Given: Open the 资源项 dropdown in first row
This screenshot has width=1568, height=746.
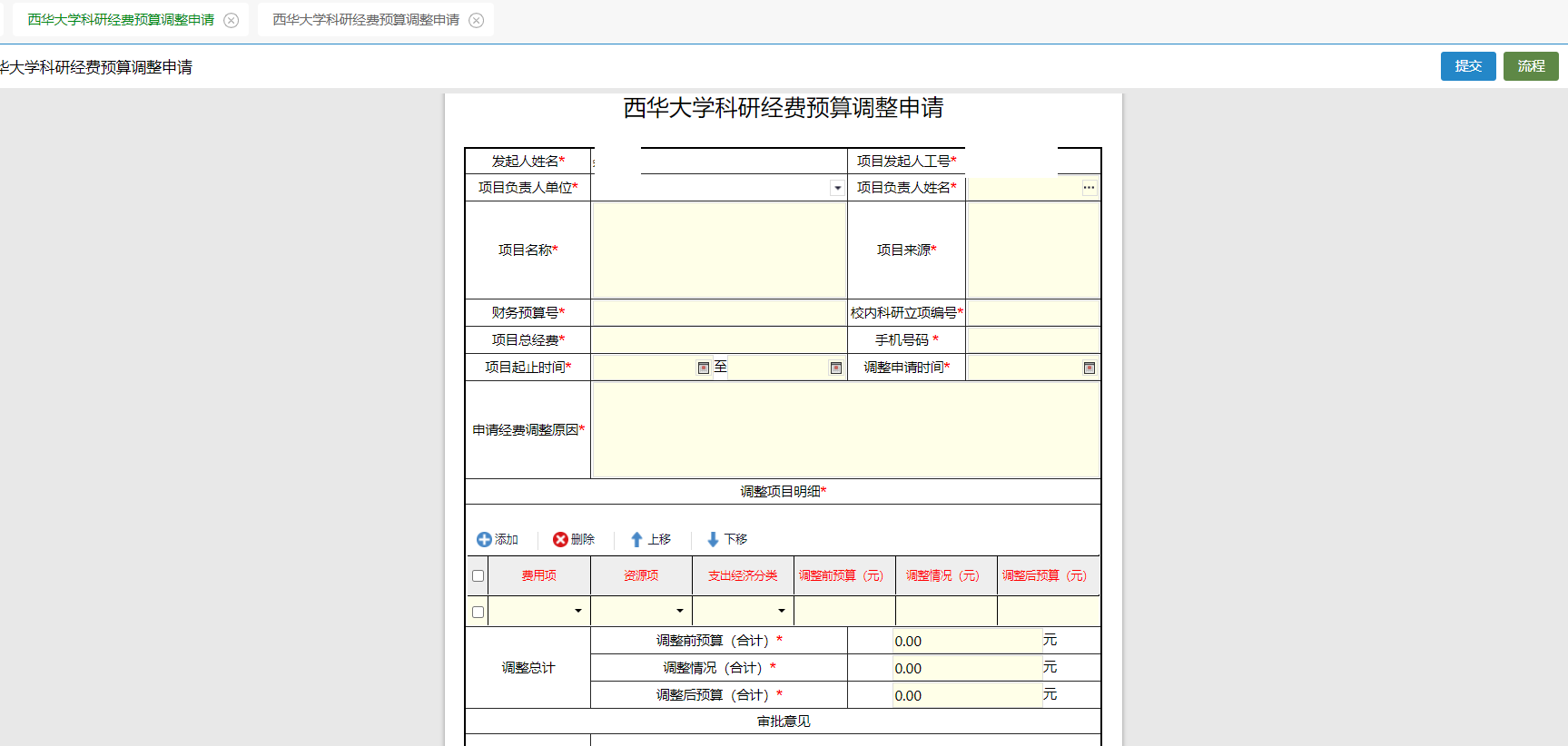Looking at the screenshot, I should (680, 611).
